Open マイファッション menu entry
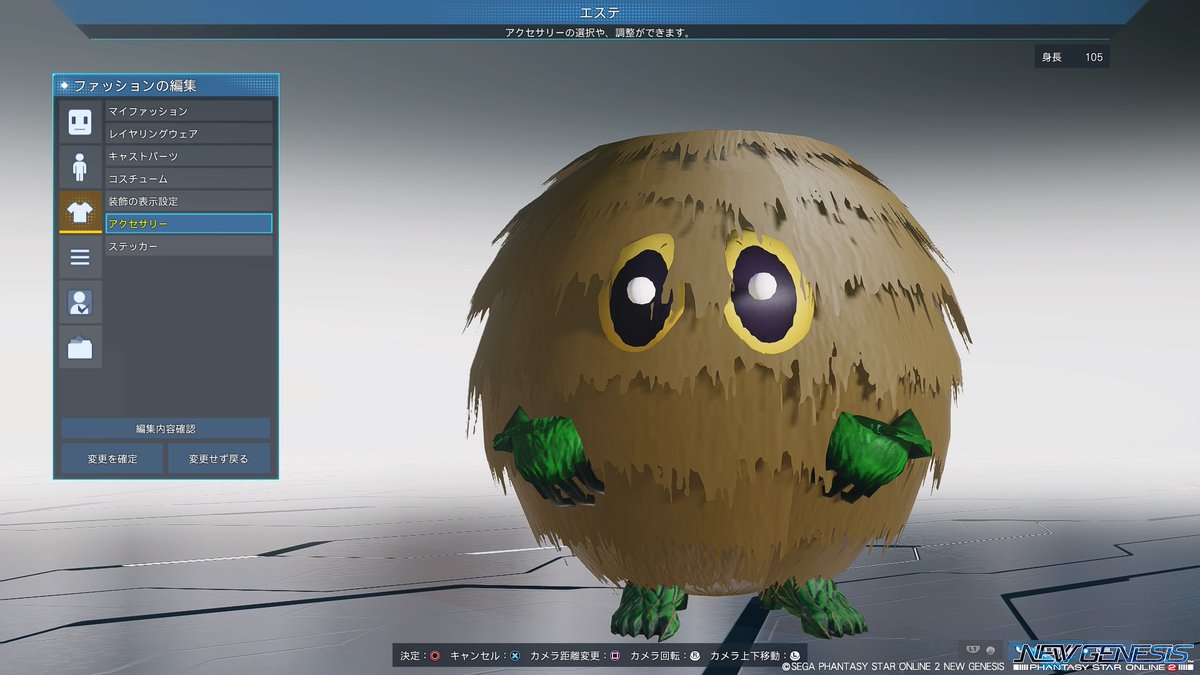1200x675 pixels. [189, 111]
